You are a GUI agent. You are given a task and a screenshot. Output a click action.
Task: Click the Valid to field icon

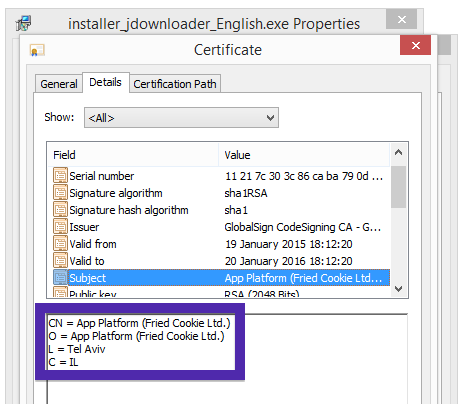click(60, 260)
